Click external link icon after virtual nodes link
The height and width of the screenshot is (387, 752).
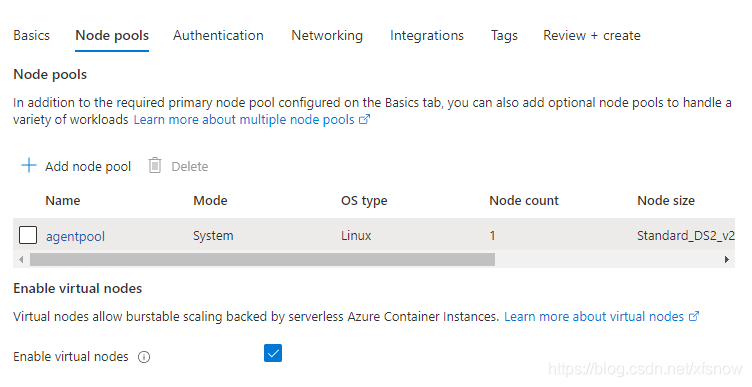[694, 317]
